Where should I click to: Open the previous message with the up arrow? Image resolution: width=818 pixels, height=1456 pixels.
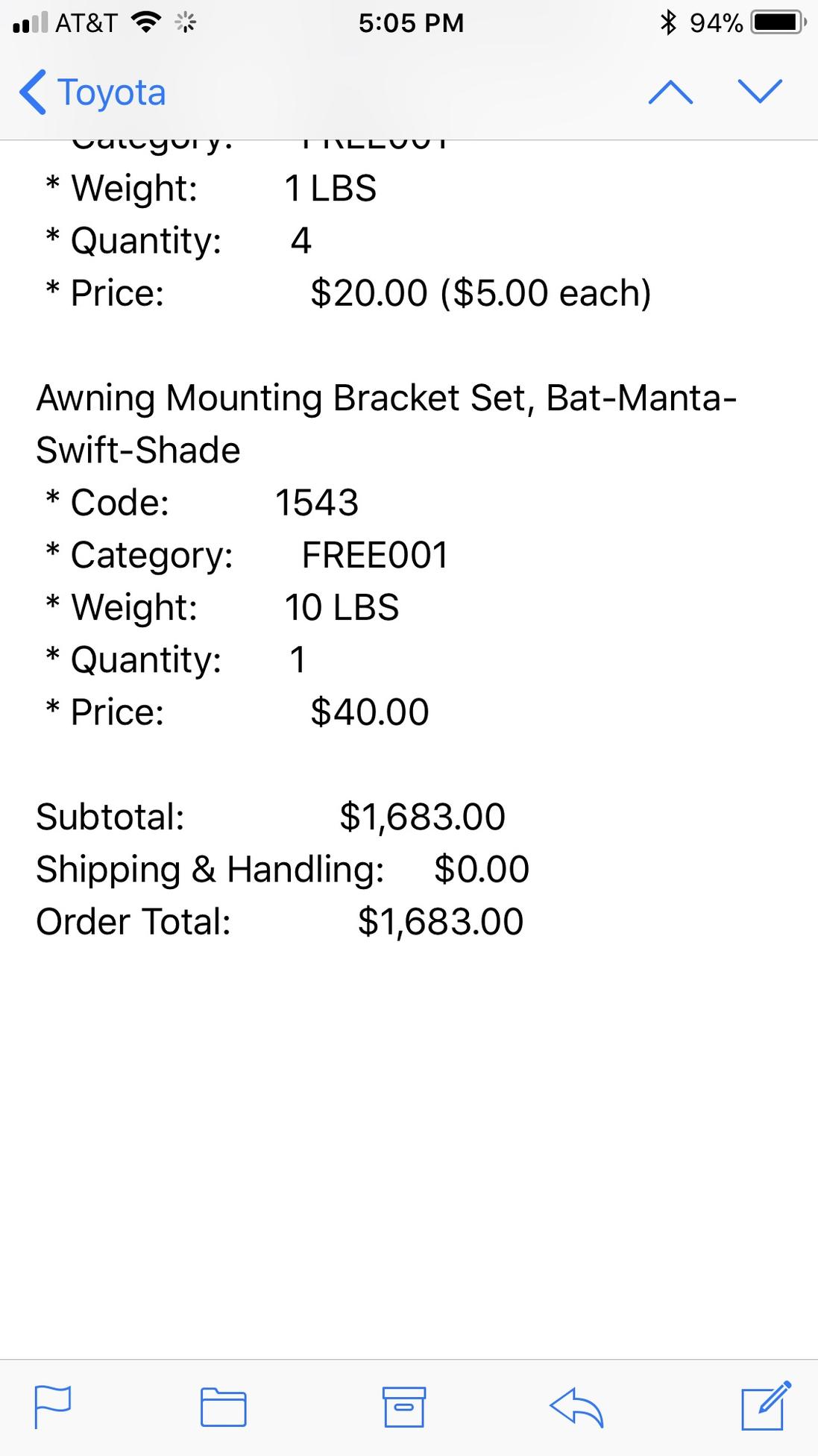(x=670, y=92)
